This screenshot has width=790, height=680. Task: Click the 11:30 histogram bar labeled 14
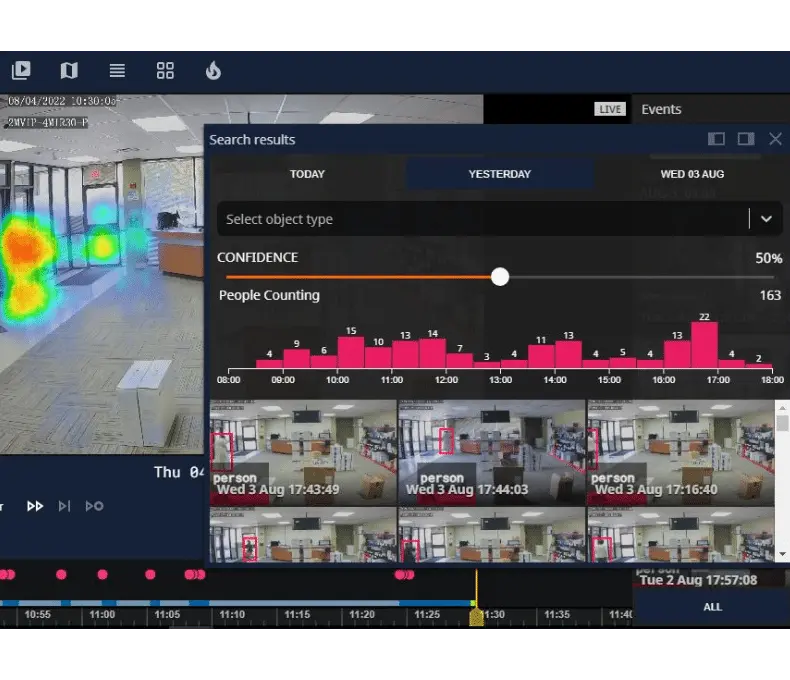pos(432,353)
